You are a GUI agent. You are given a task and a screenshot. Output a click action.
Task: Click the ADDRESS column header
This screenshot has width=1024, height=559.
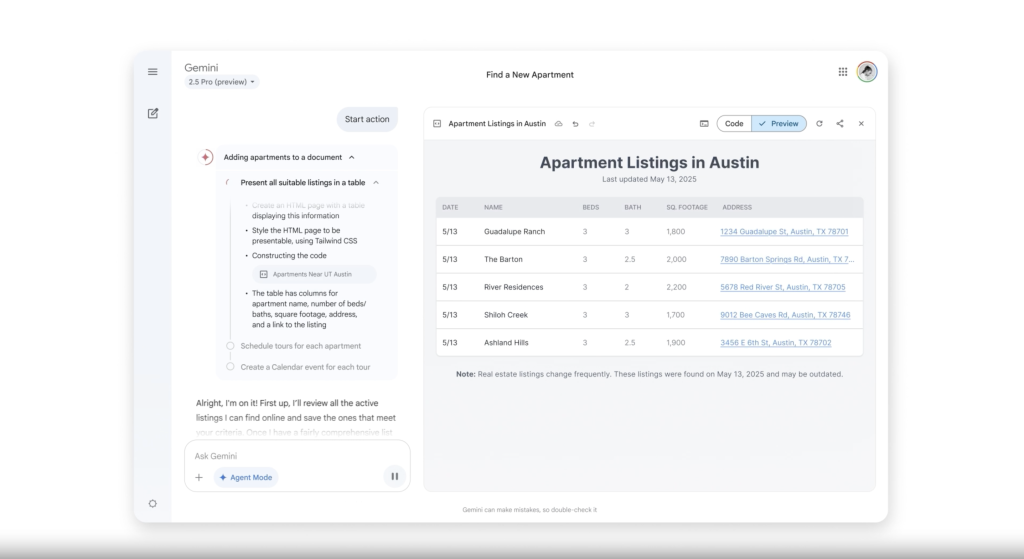pos(737,208)
